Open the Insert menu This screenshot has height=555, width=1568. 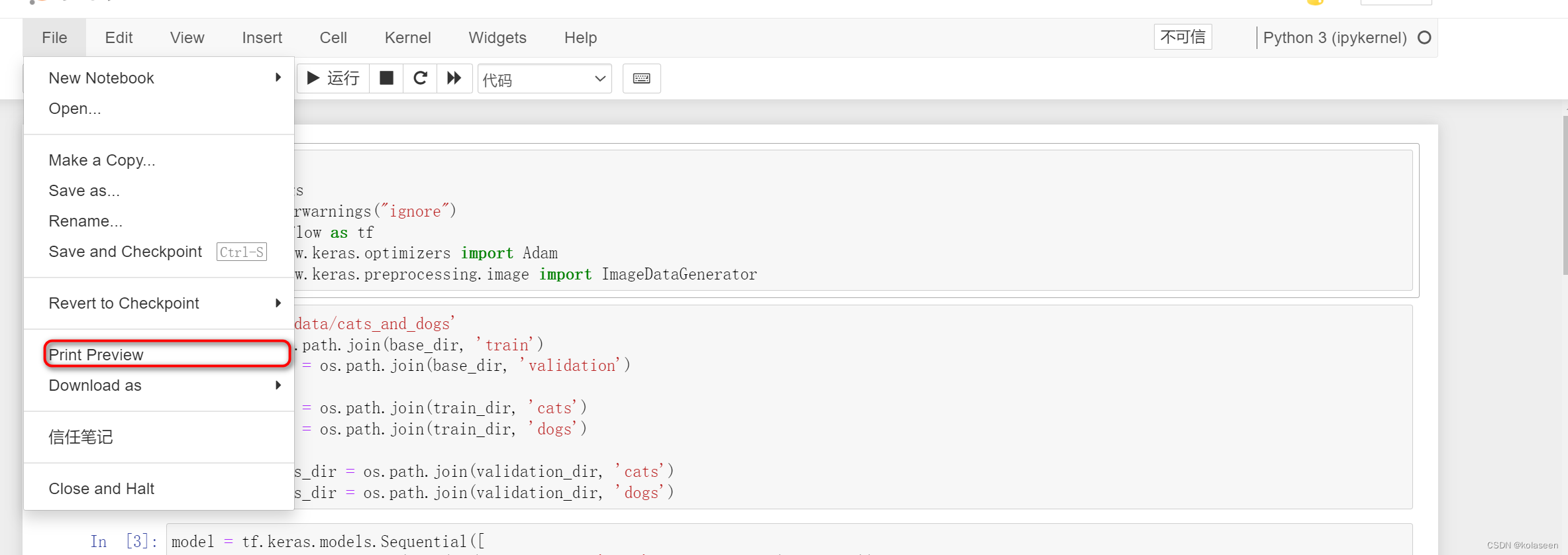pos(262,38)
